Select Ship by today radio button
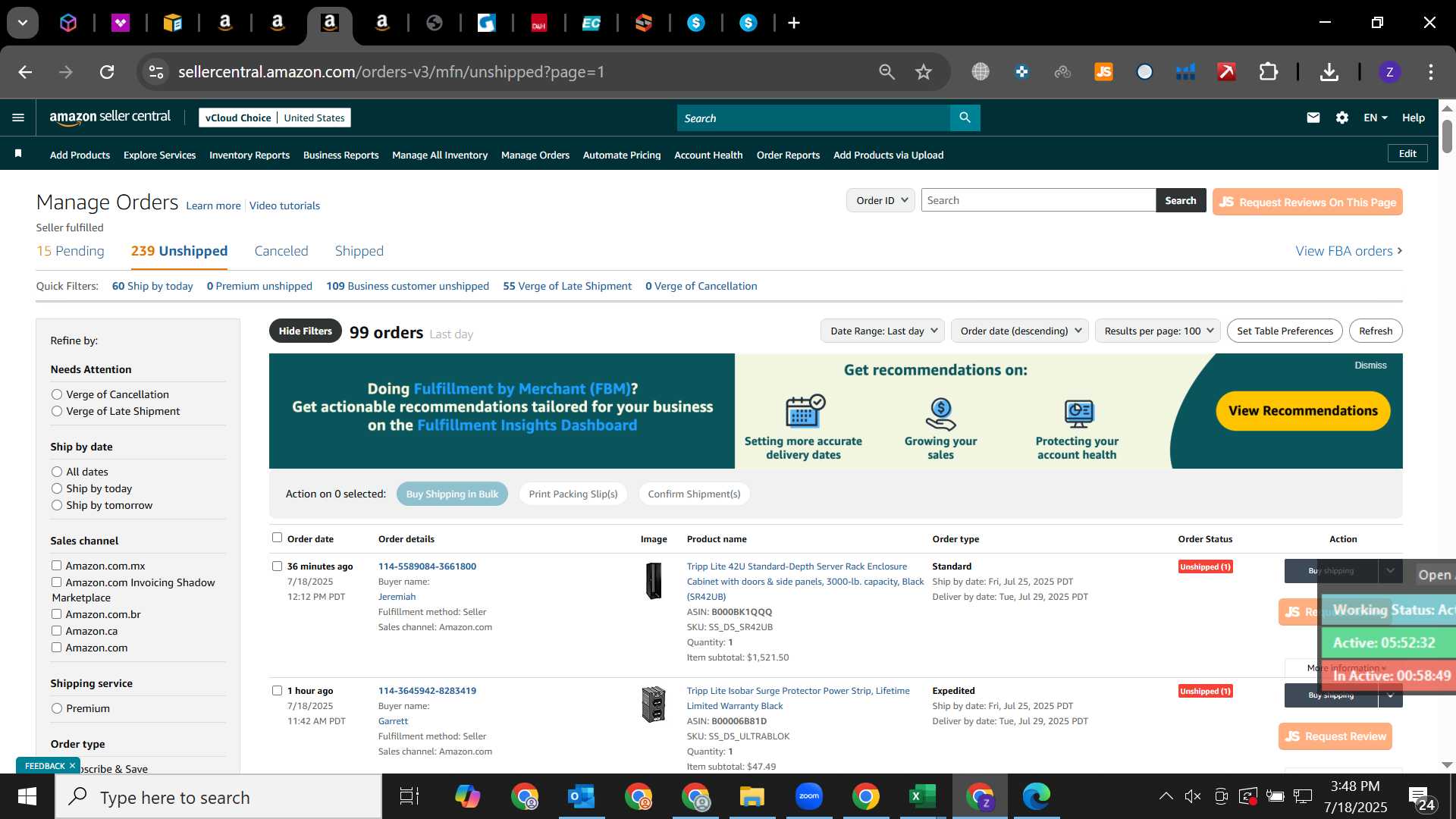This screenshot has width=1456, height=819. click(57, 488)
